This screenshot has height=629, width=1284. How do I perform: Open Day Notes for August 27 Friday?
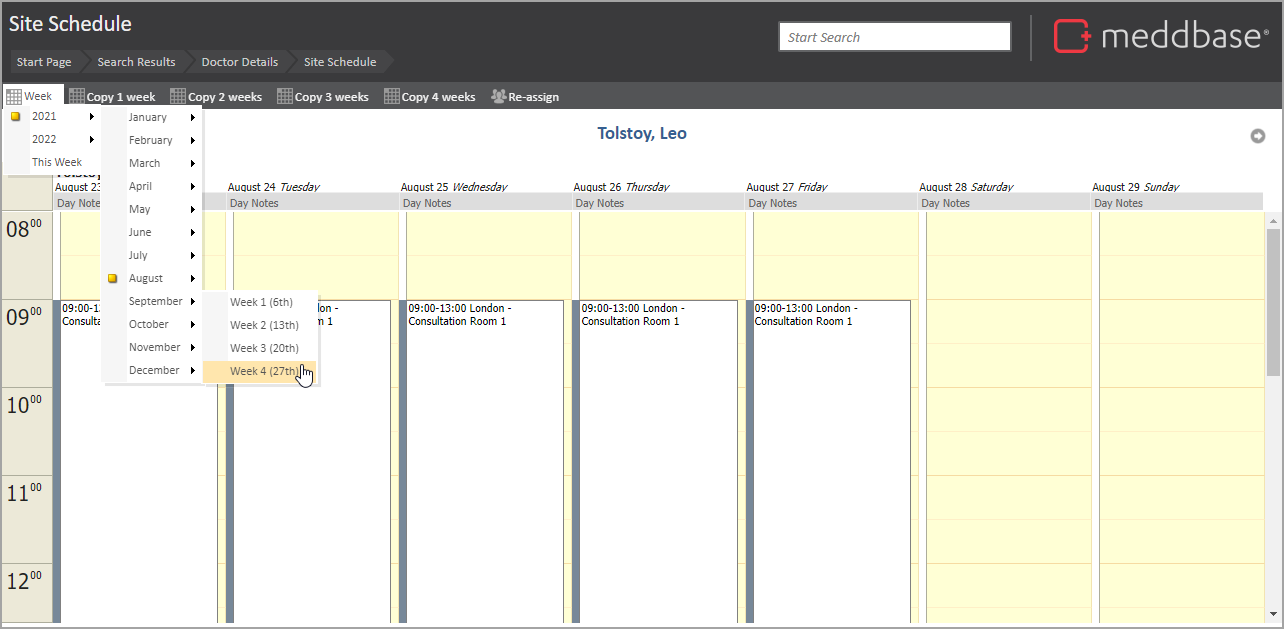(830, 203)
